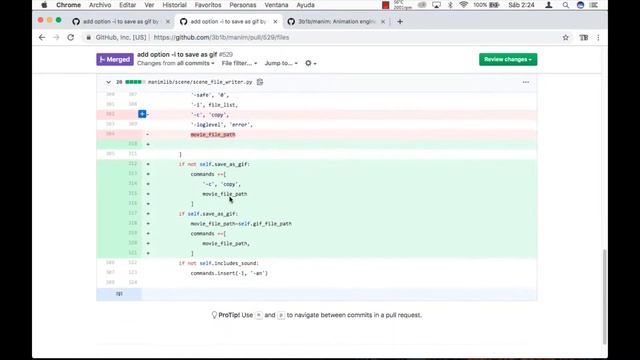Open the Personas menu
The image size is (640, 360).
pos(242,5)
